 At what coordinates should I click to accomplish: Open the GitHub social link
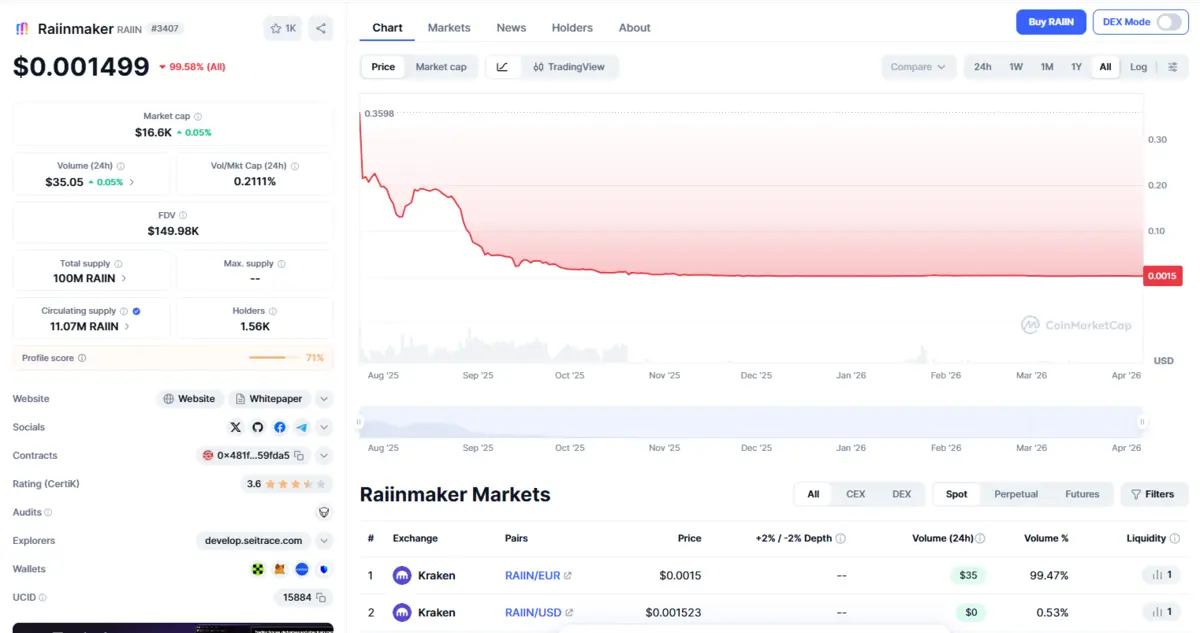[x=258, y=427]
